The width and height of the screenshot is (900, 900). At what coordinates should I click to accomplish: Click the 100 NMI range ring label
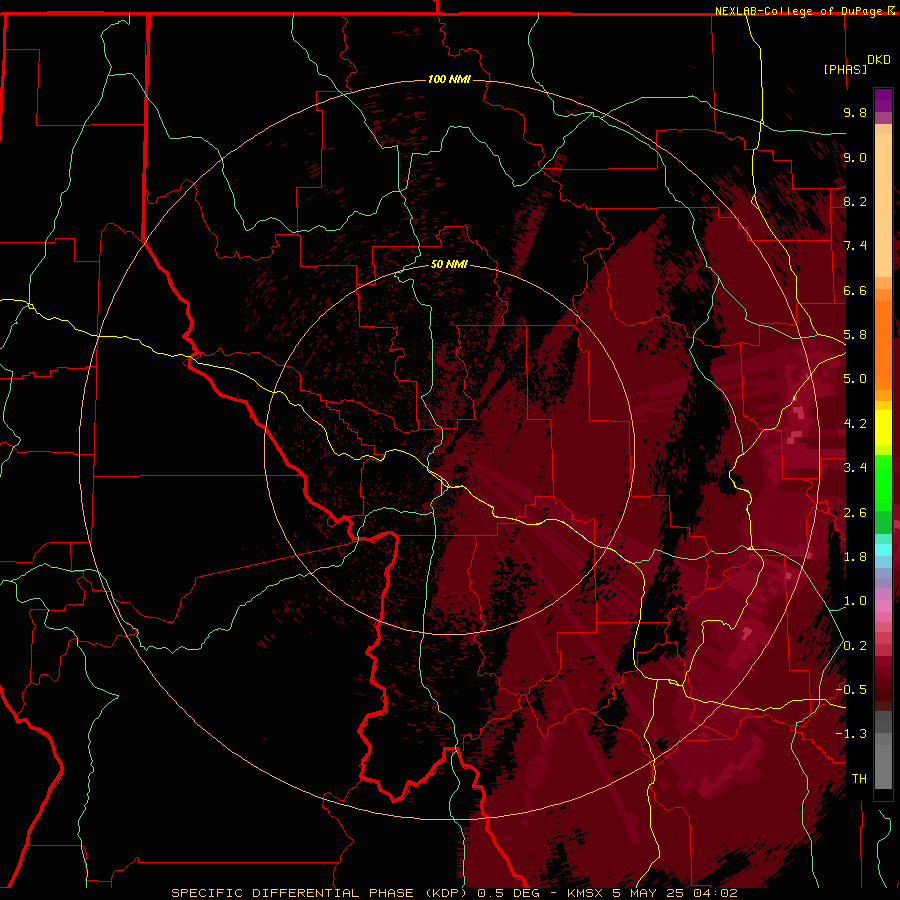[449, 79]
